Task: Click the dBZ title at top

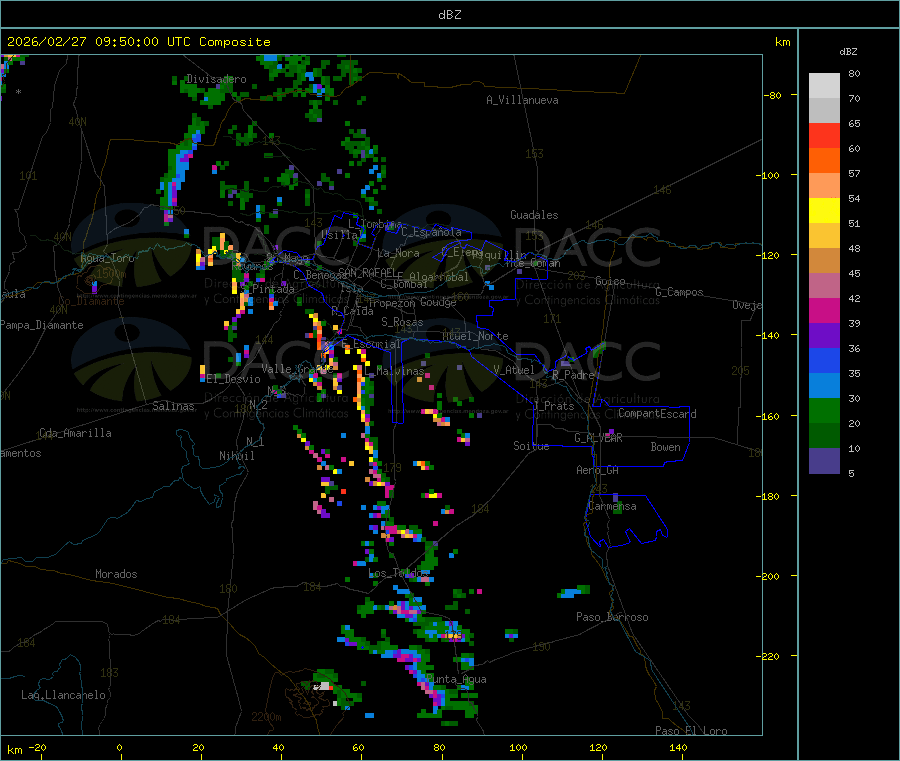Action: tap(449, 14)
